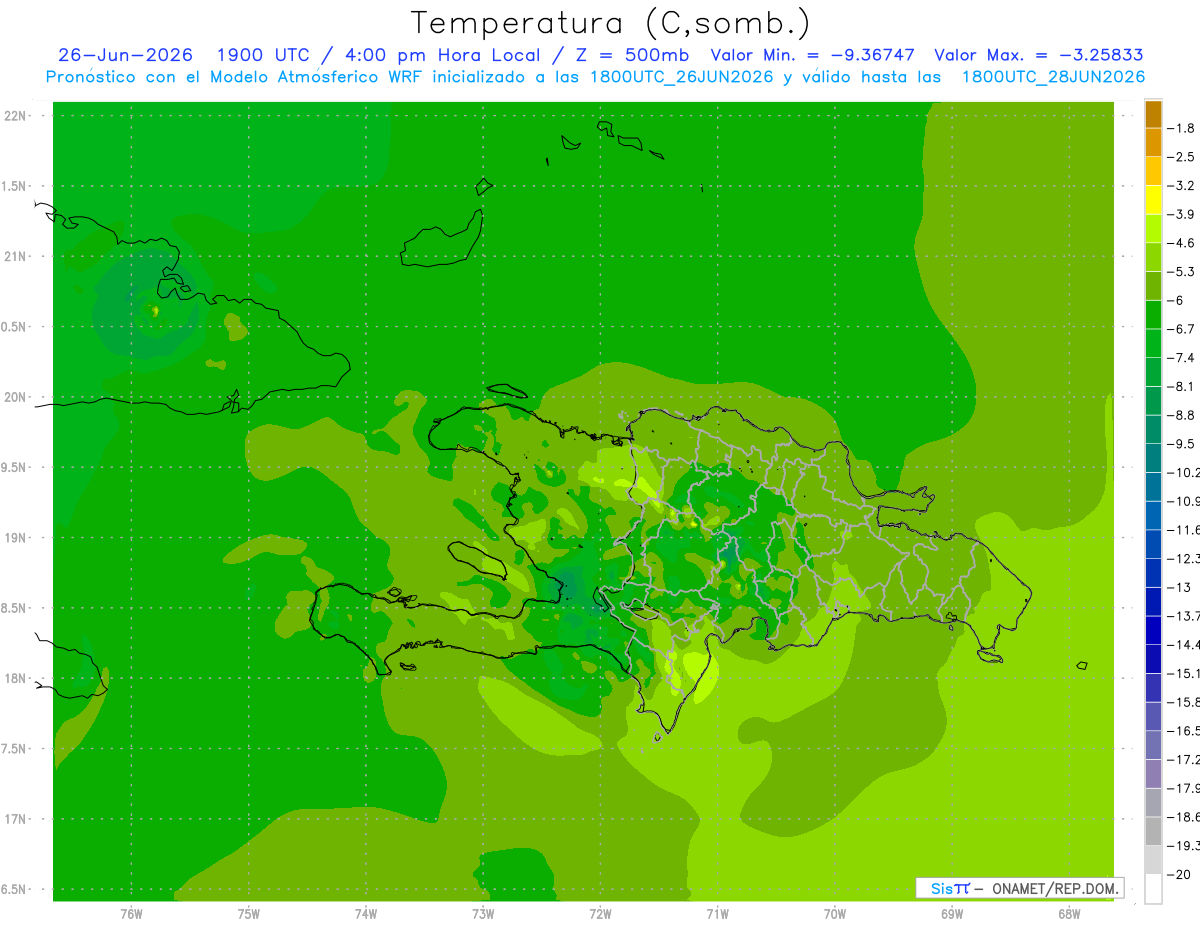This screenshot has height=927, width=1200.
Task: Click the '21N' latitude axis label
Action: pyautogui.click(x=16, y=257)
